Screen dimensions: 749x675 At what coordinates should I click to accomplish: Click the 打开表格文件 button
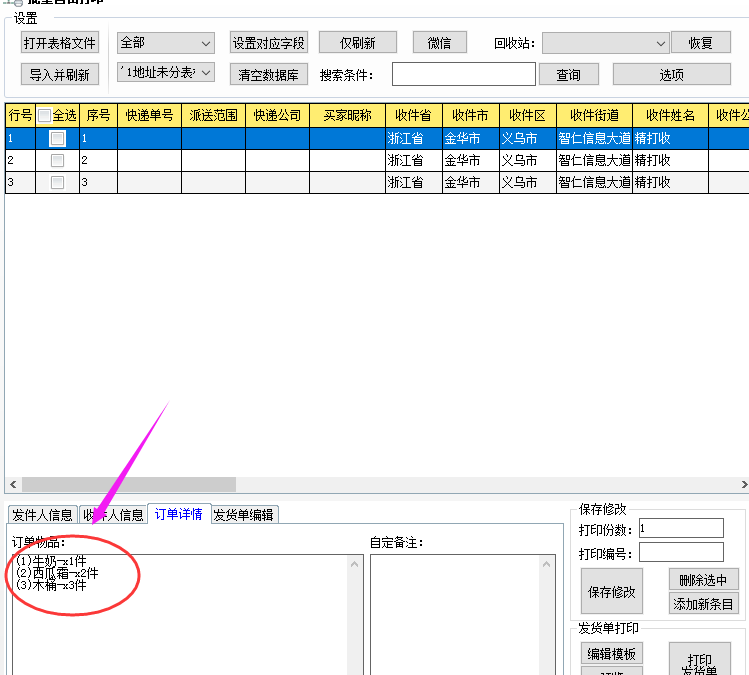pyautogui.click(x=60, y=43)
